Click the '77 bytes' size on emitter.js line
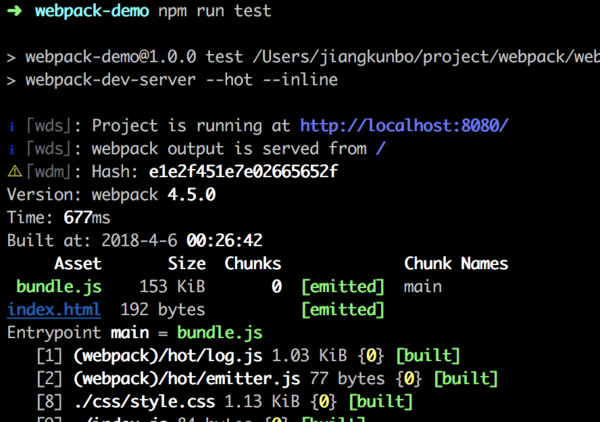The width and height of the screenshot is (600, 422). click(x=347, y=379)
